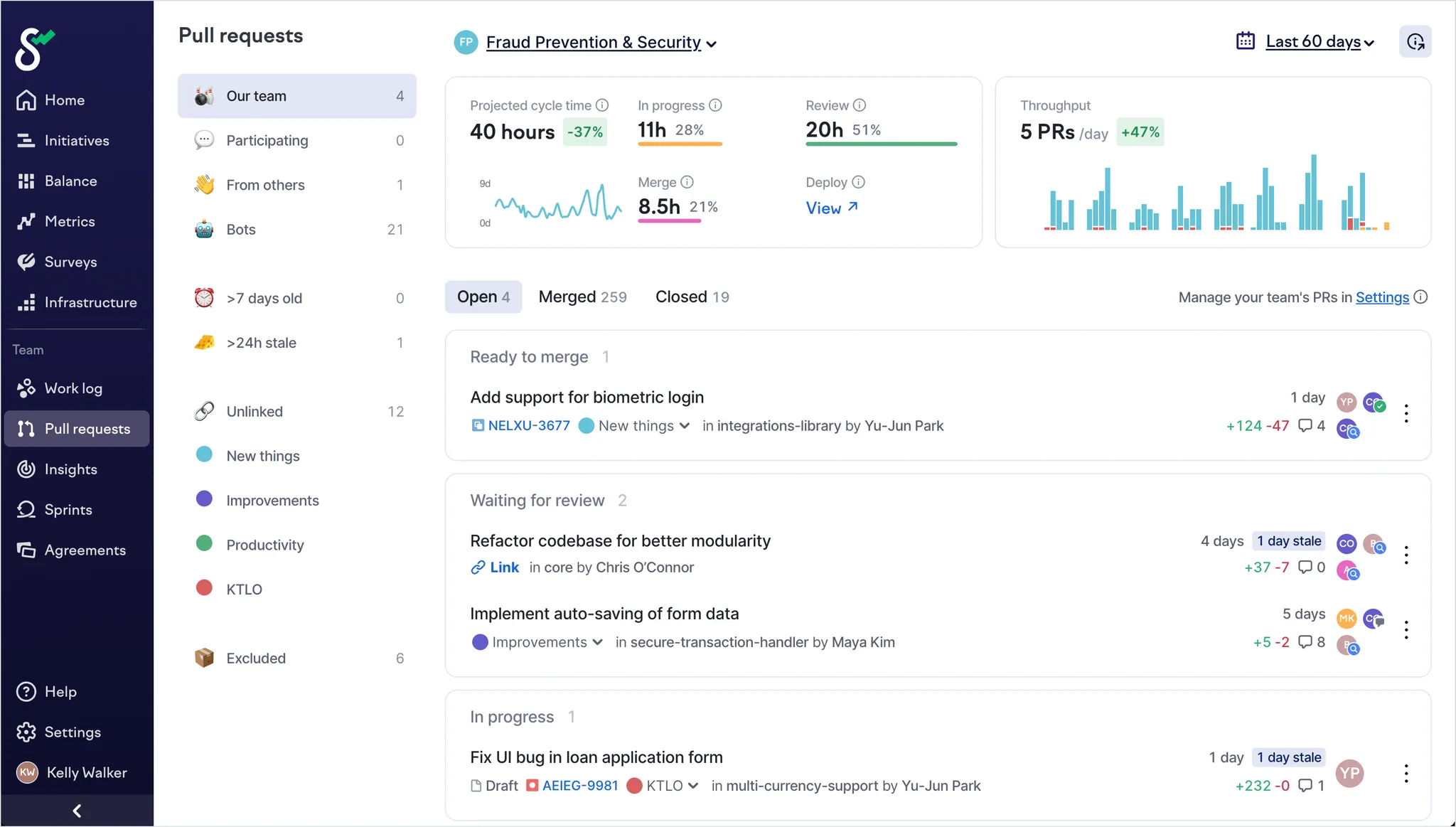This screenshot has height=827, width=1456.
Task: Switch to the Closed tab
Action: point(692,297)
